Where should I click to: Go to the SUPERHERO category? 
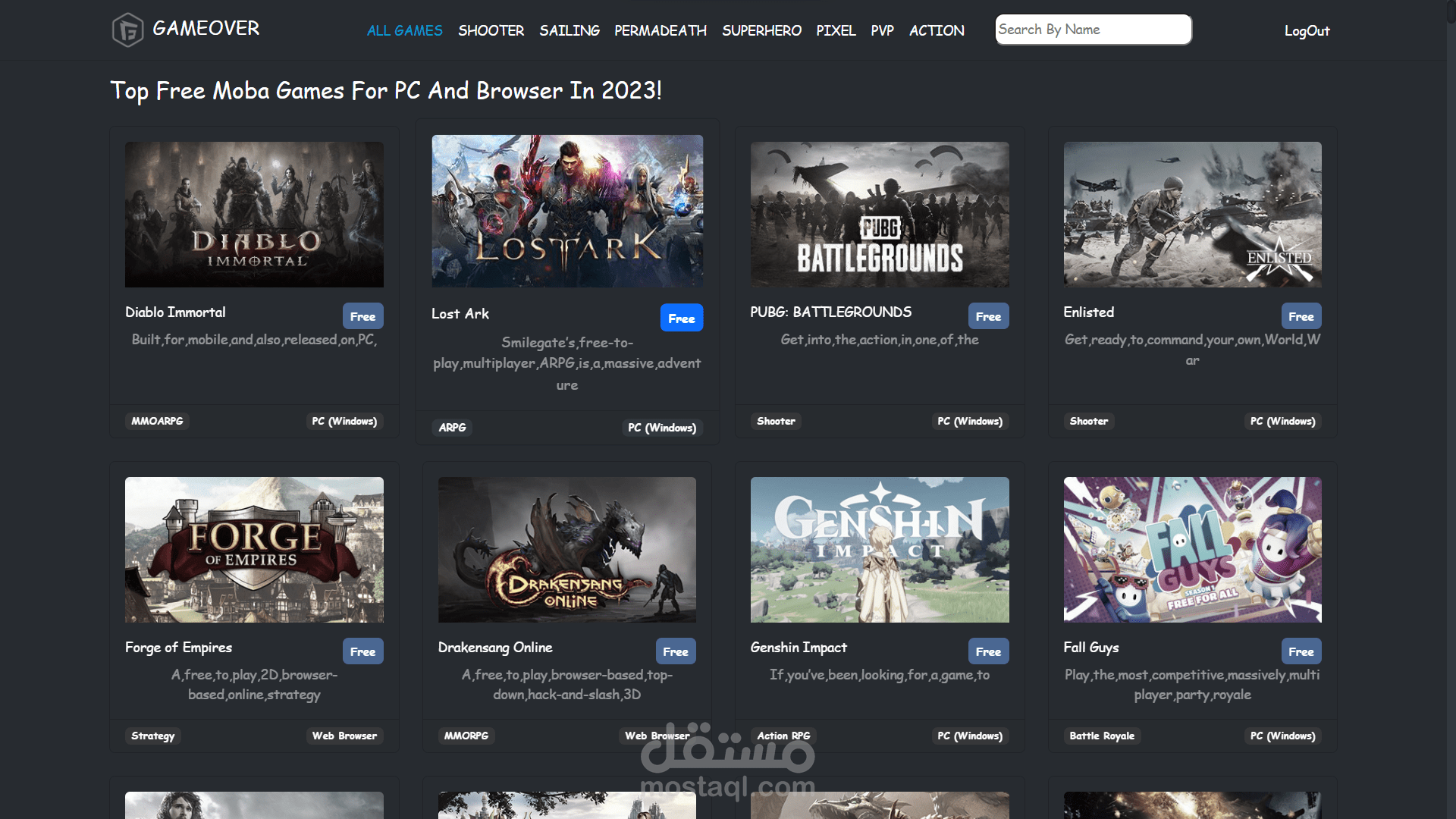coord(761,30)
